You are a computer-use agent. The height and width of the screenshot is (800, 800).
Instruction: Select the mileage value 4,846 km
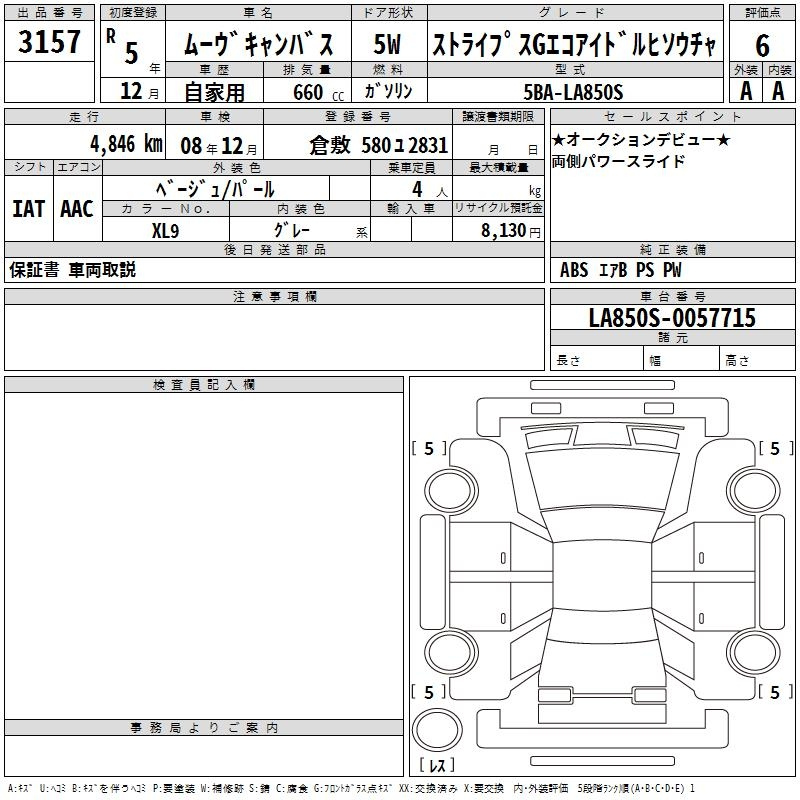click(125, 143)
